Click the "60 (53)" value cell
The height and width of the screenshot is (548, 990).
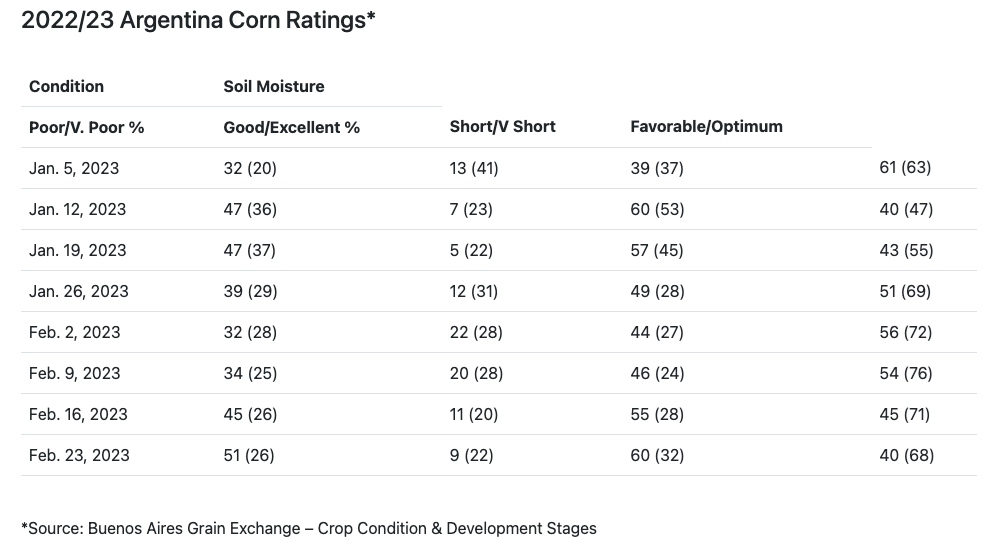[657, 209]
